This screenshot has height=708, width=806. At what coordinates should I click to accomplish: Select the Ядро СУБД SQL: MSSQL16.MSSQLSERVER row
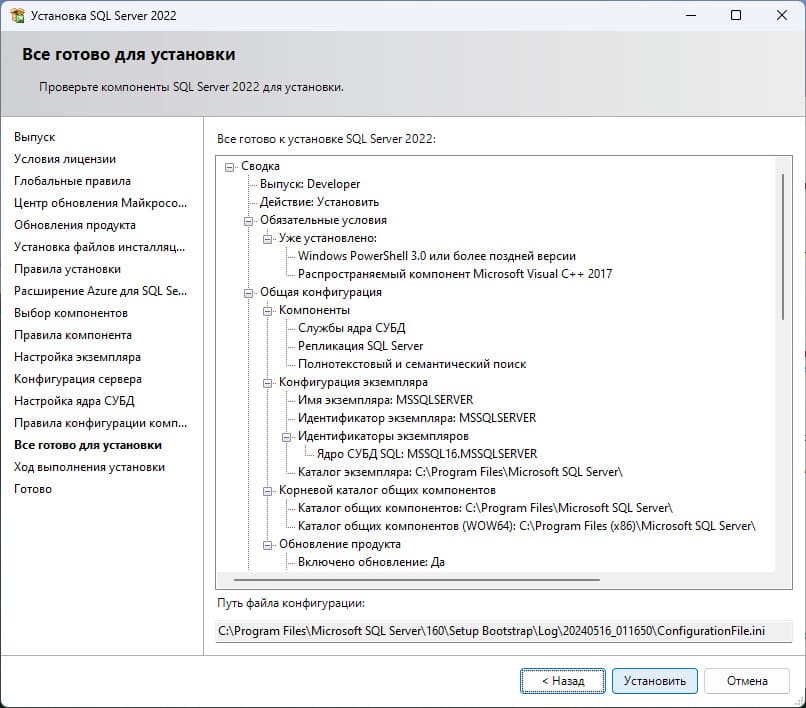coord(427,455)
